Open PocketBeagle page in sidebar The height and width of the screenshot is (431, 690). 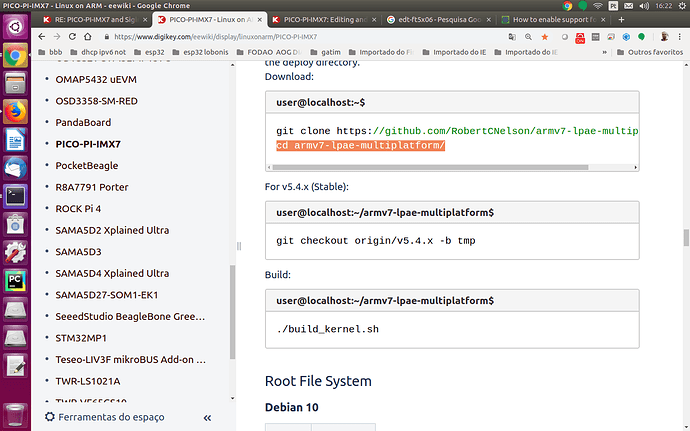[87, 166]
